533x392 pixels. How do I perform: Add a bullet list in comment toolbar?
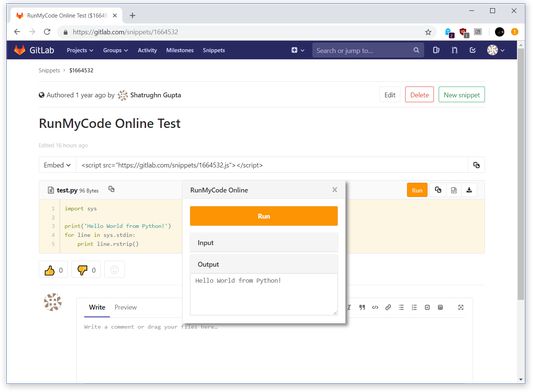pos(401,307)
